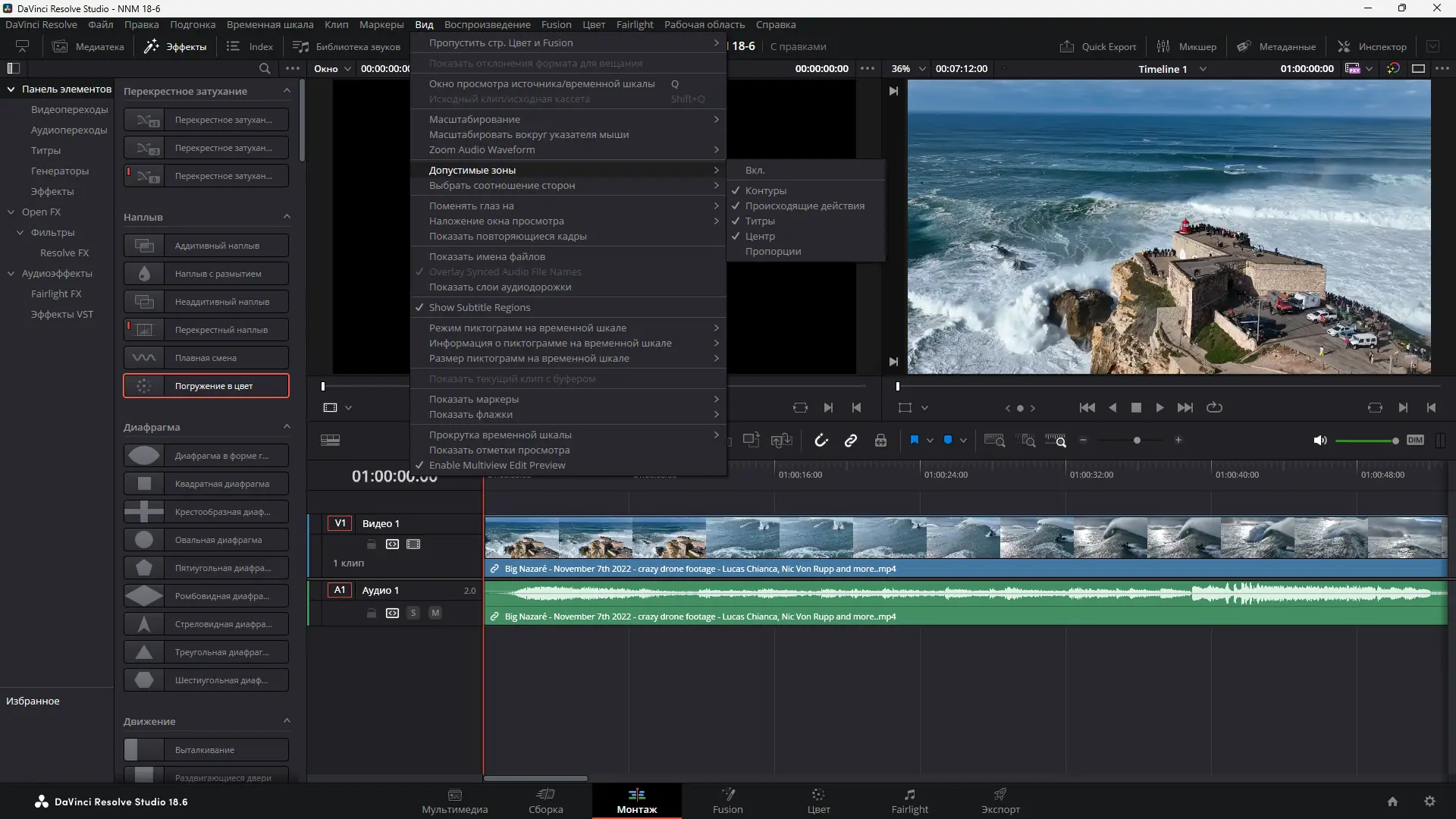Screen dimensions: 1456x819
Task: Uncheck the Show Subtitle Regions option
Action: [479, 307]
